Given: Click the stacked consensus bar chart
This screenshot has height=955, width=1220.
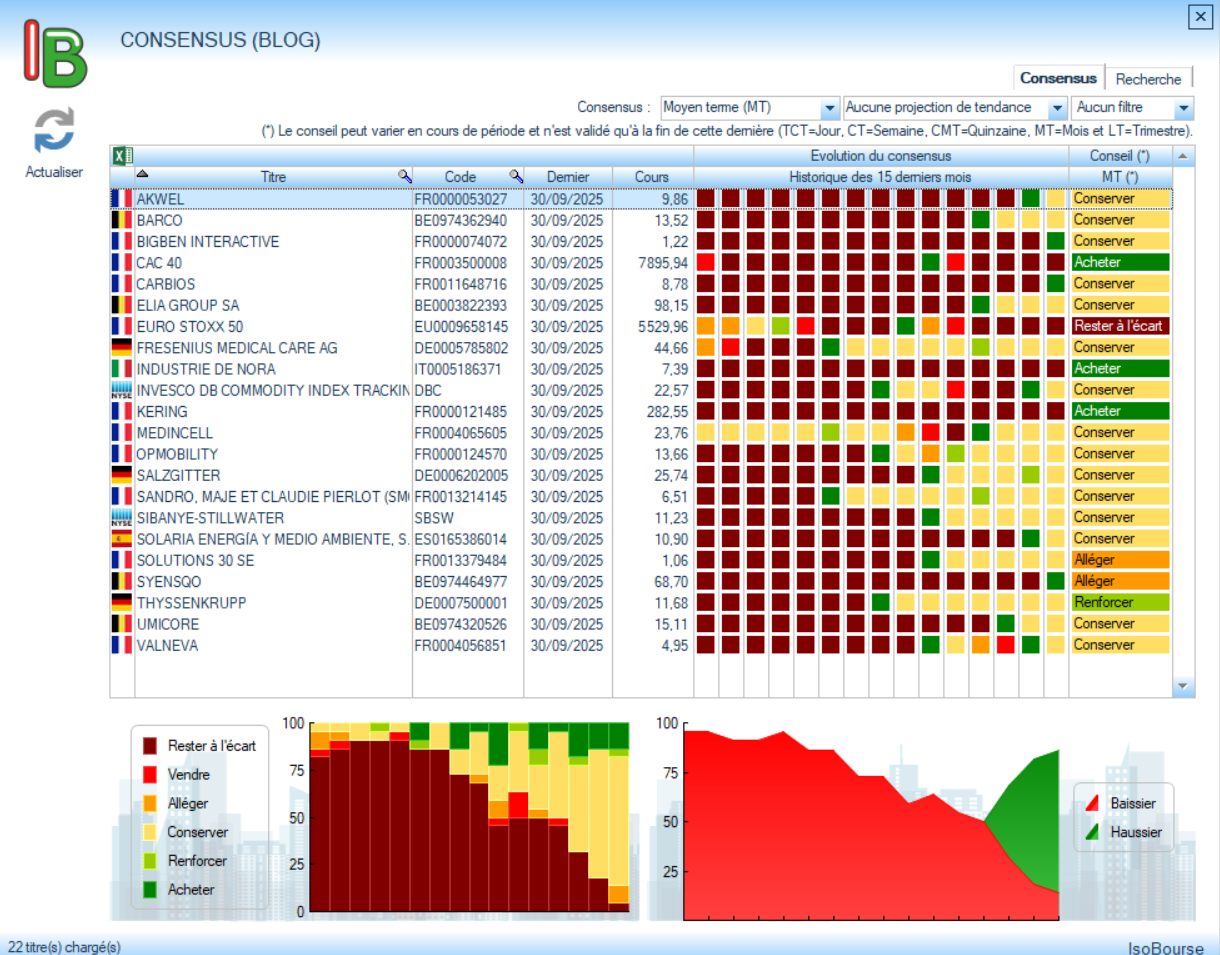Looking at the screenshot, I should pos(469,817).
